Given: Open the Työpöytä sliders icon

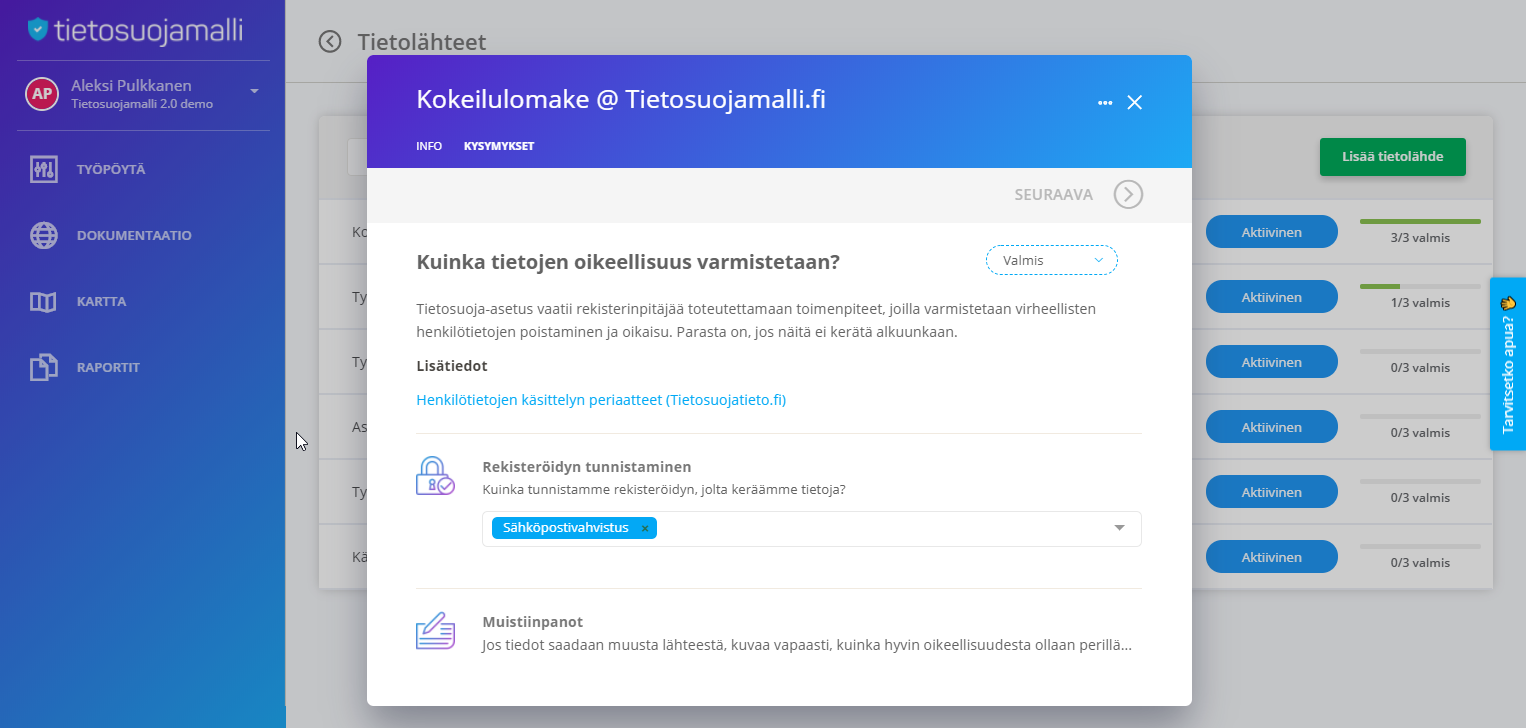Looking at the screenshot, I should [43, 169].
